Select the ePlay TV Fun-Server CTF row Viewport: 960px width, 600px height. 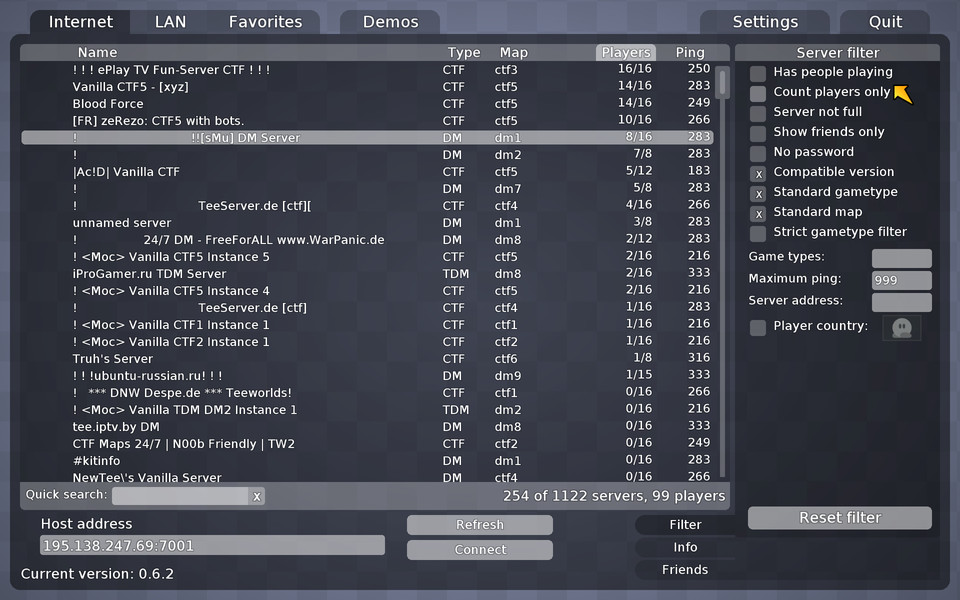tap(367, 70)
